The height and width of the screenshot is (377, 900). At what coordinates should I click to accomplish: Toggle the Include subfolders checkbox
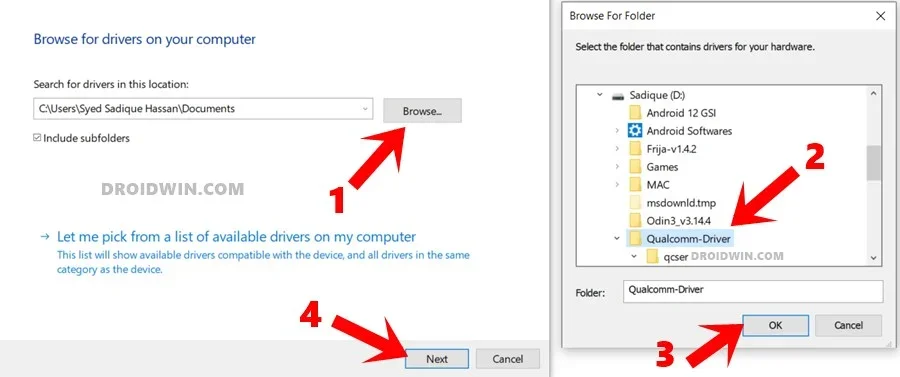[37, 138]
